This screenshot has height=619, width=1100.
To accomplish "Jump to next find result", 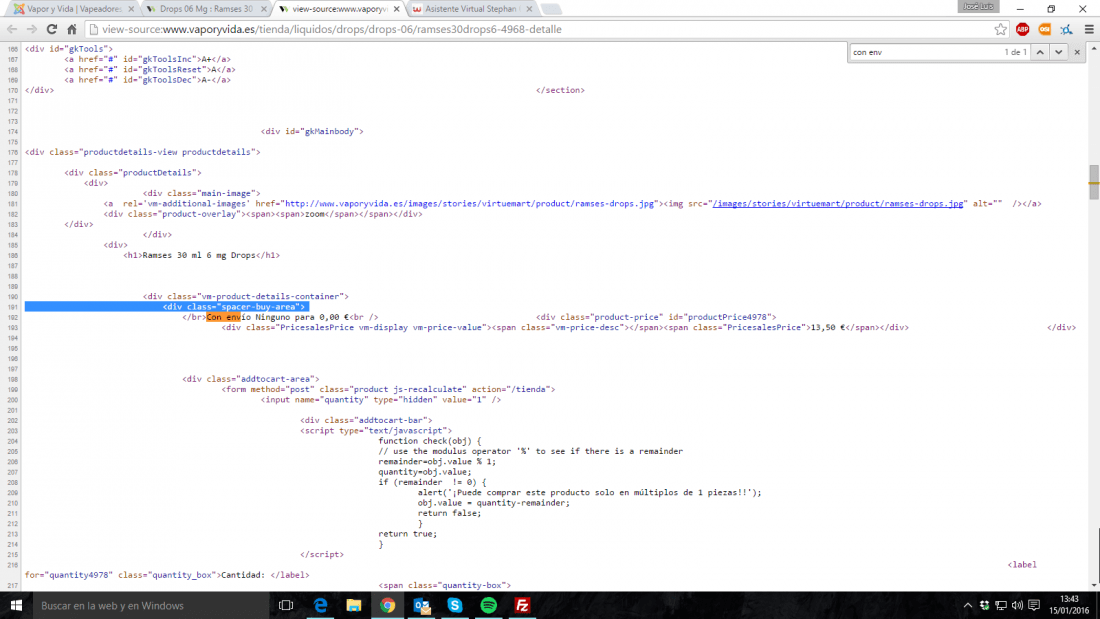I will pos(1059,52).
